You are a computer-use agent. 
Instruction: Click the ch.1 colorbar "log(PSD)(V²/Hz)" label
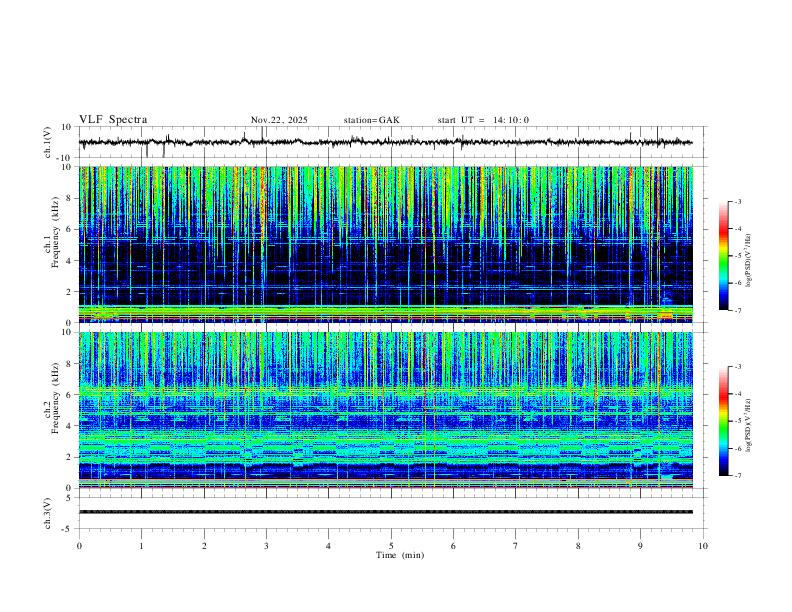[x=748, y=260]
